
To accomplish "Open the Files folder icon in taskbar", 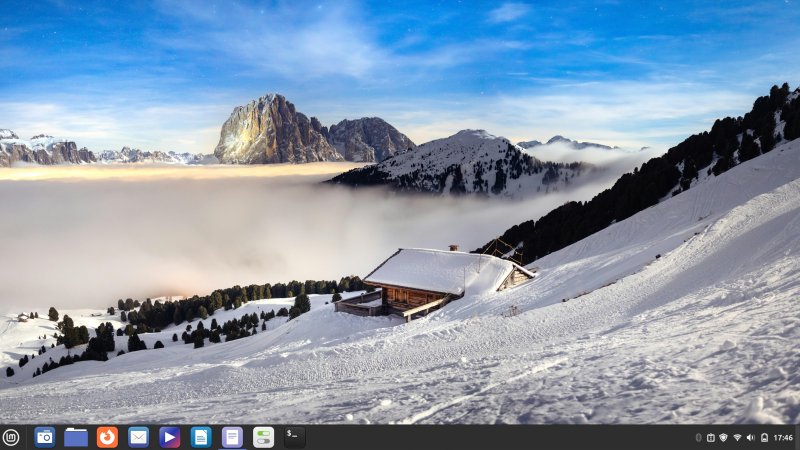I will [x=76, y=437].
